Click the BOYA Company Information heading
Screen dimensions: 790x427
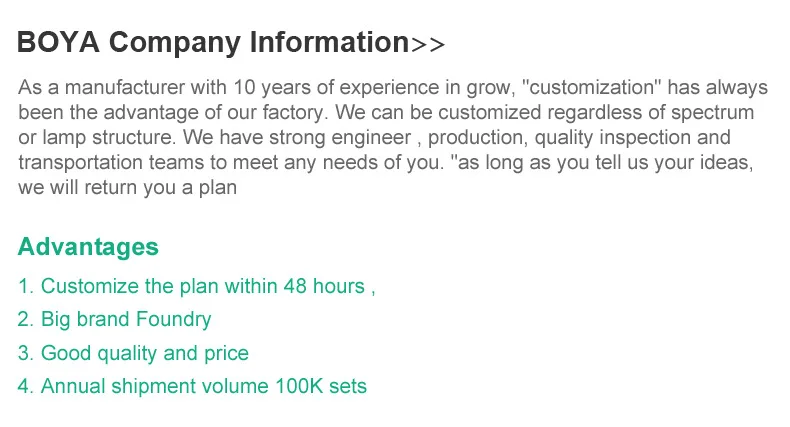[x=213, y=43]
